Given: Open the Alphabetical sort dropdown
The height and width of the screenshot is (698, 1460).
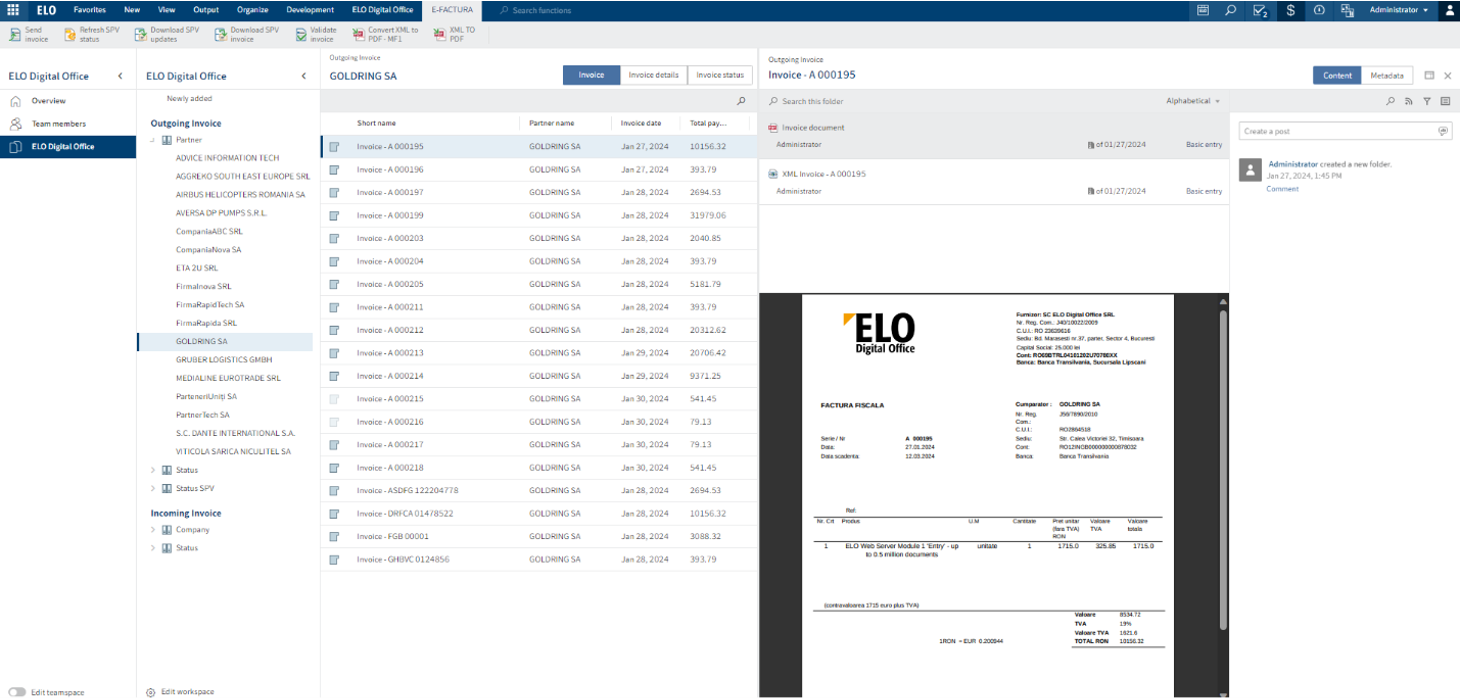Looking at the screenshot, I should click(1193, 101).
